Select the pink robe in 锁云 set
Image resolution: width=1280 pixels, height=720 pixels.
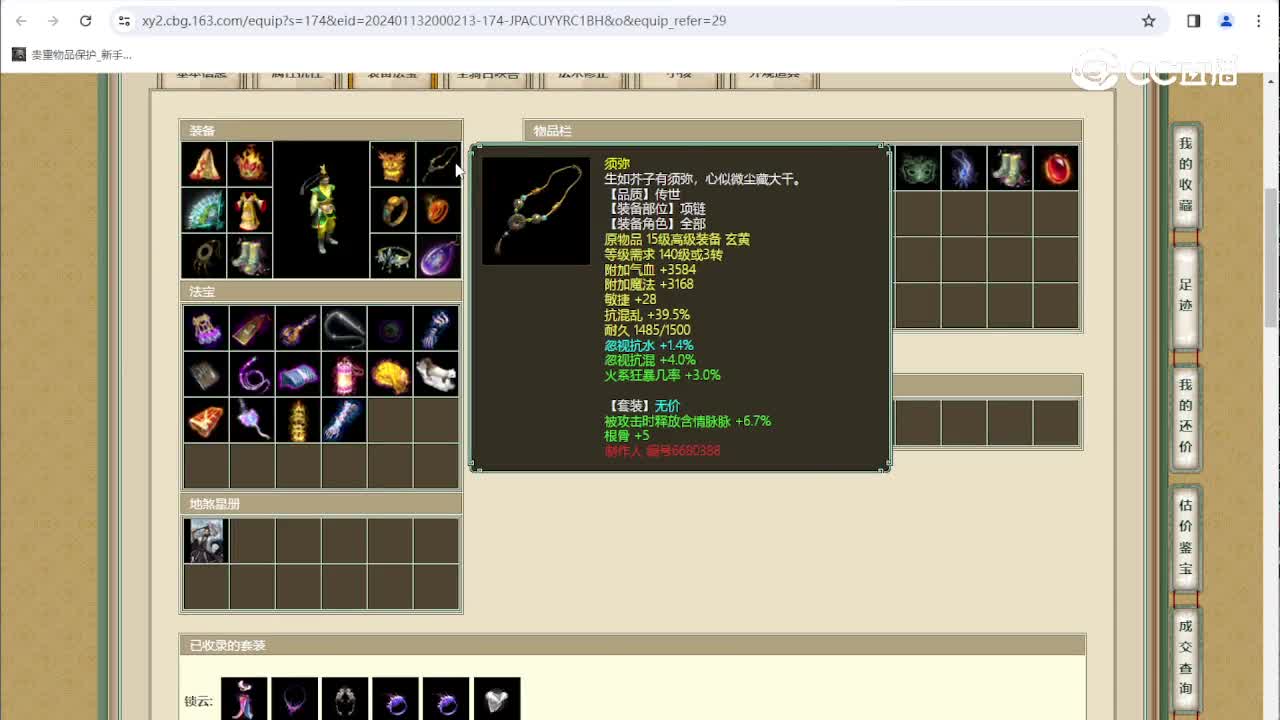pyautogui.click(x=244, y=699)
